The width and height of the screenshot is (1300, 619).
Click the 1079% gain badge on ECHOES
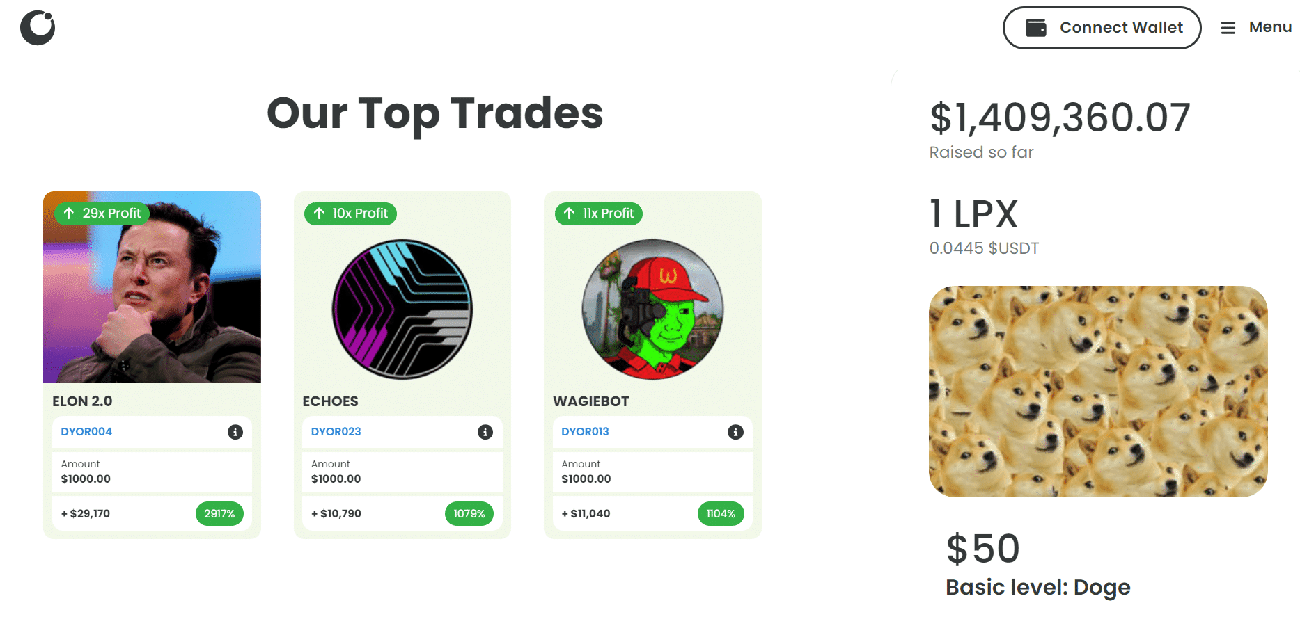[x=469, y=513]
